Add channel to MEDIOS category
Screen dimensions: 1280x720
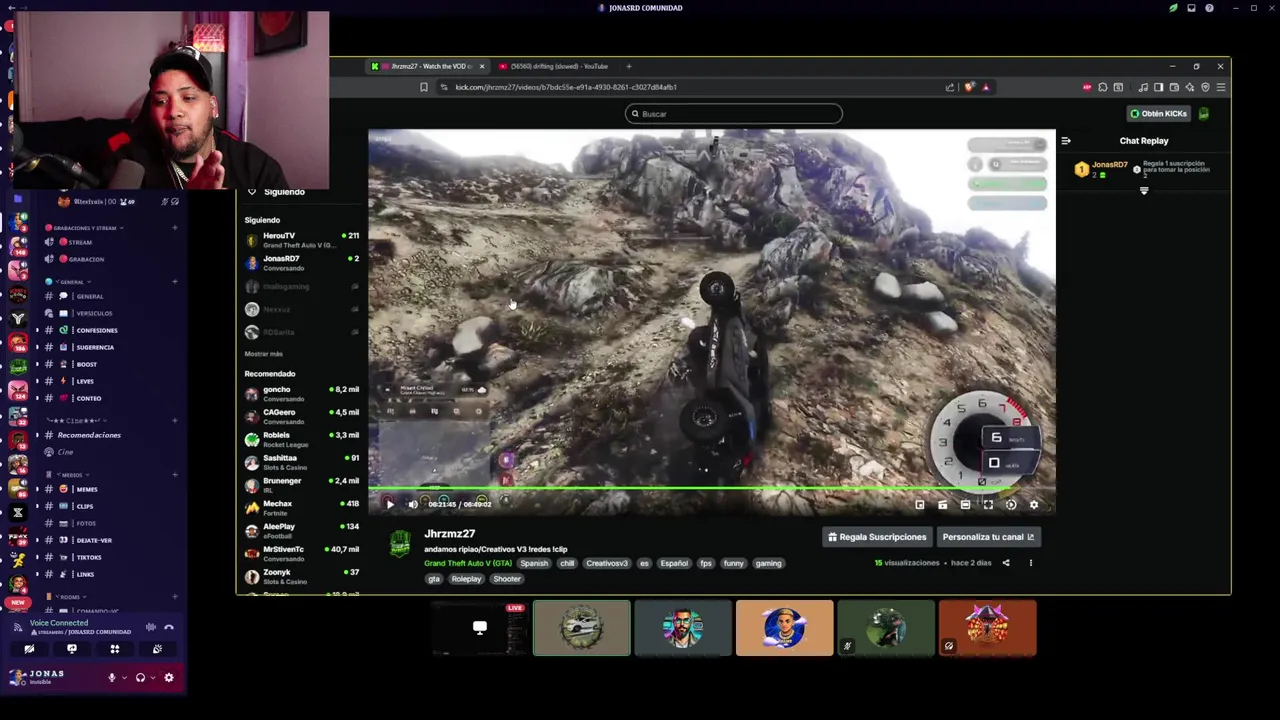tap(174, 474)
